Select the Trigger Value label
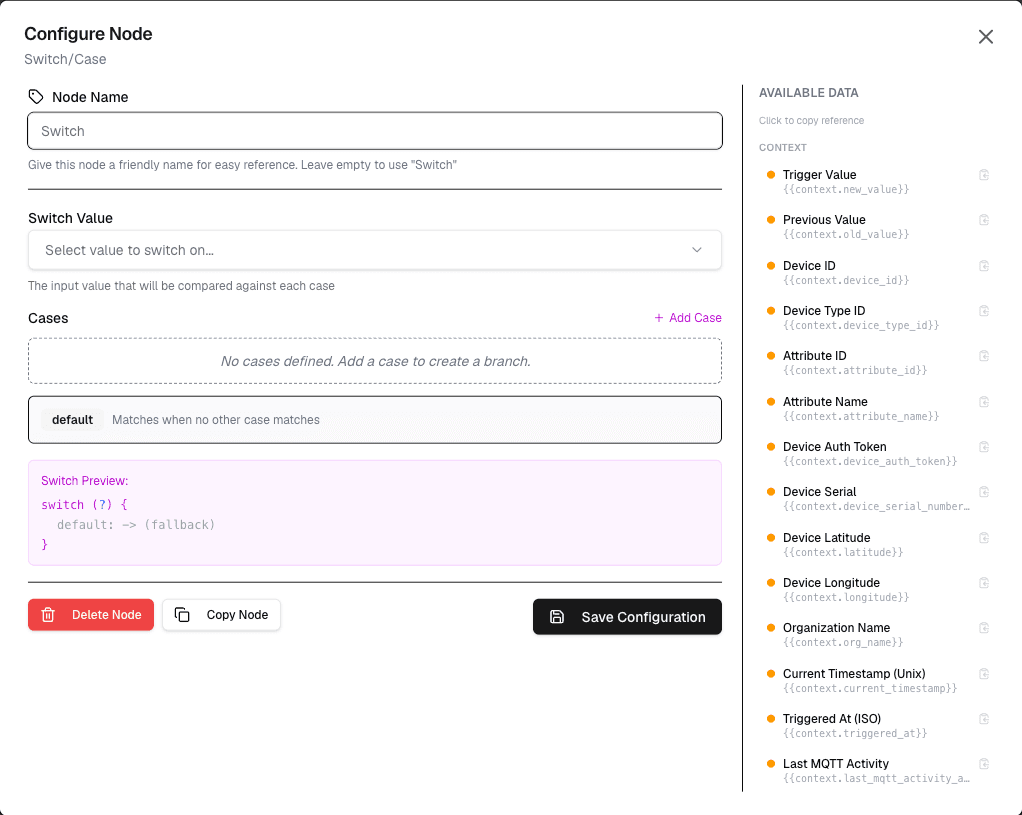The width and height of the screenshot is (1022, 815). (819, 175)
